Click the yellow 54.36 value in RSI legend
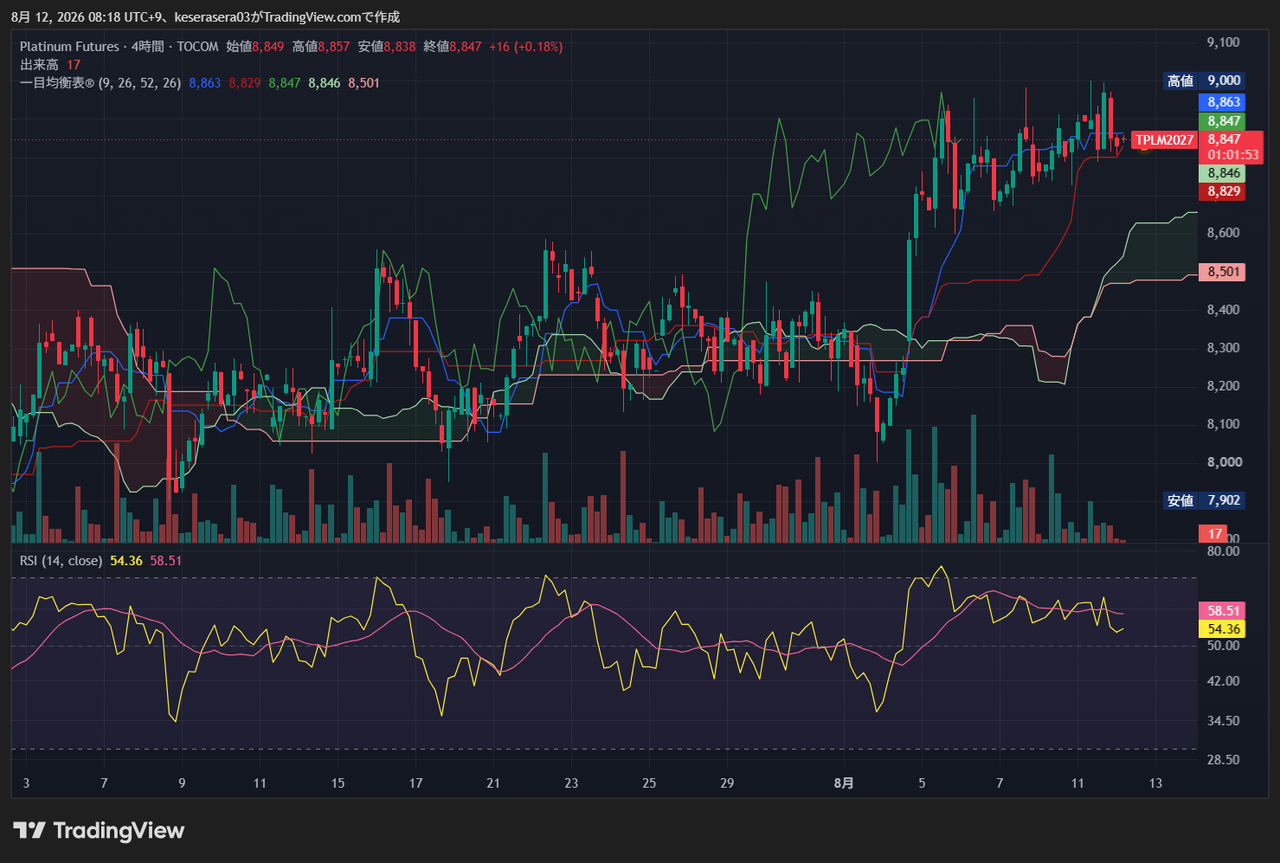1280x863 pixels. pos(126,561)
